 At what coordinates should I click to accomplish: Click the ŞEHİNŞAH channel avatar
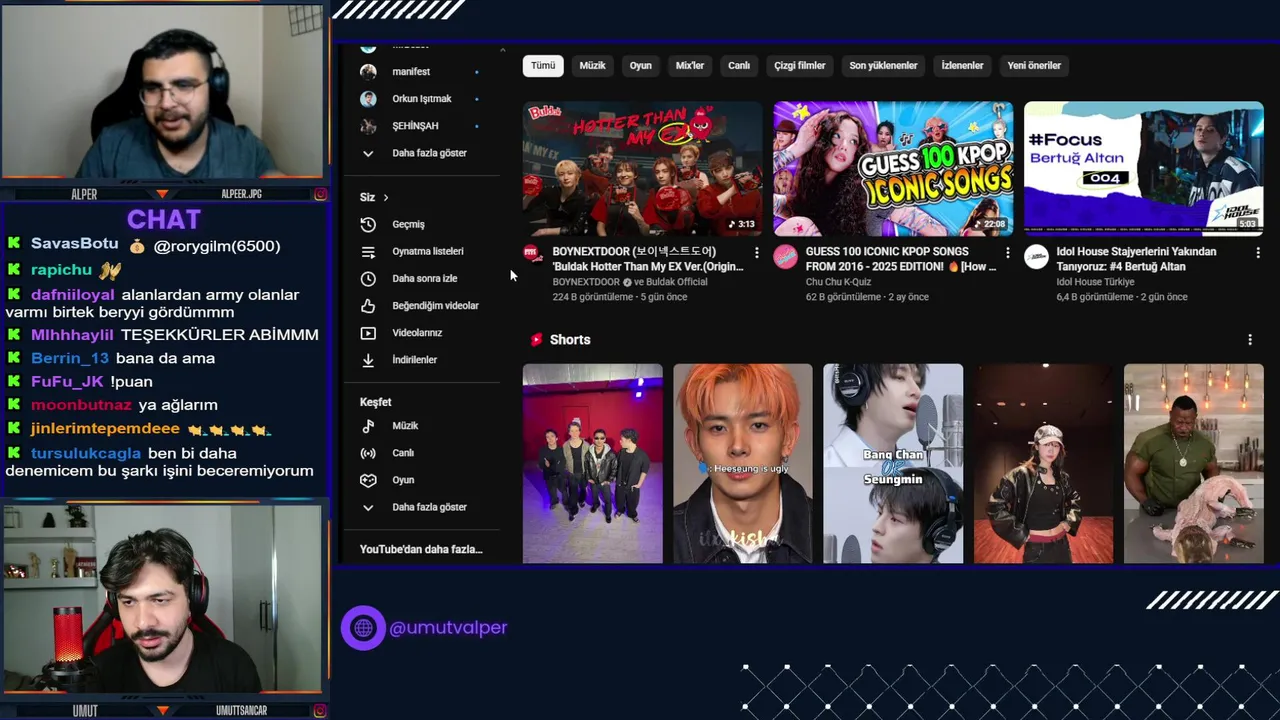coord(368,126)
